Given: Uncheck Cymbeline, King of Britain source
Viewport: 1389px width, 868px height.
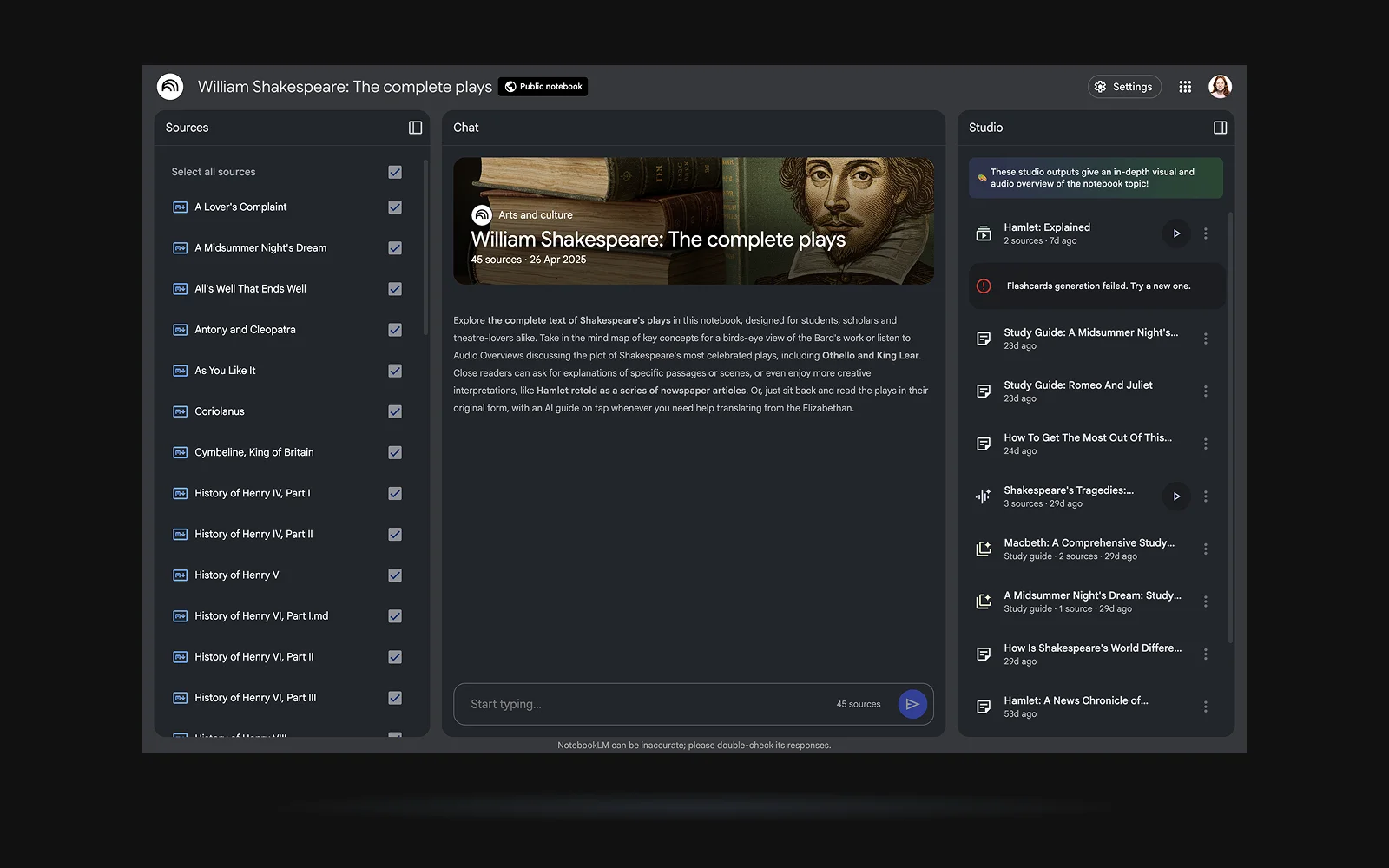Looking at the screenshot, I should pos(395,452).
